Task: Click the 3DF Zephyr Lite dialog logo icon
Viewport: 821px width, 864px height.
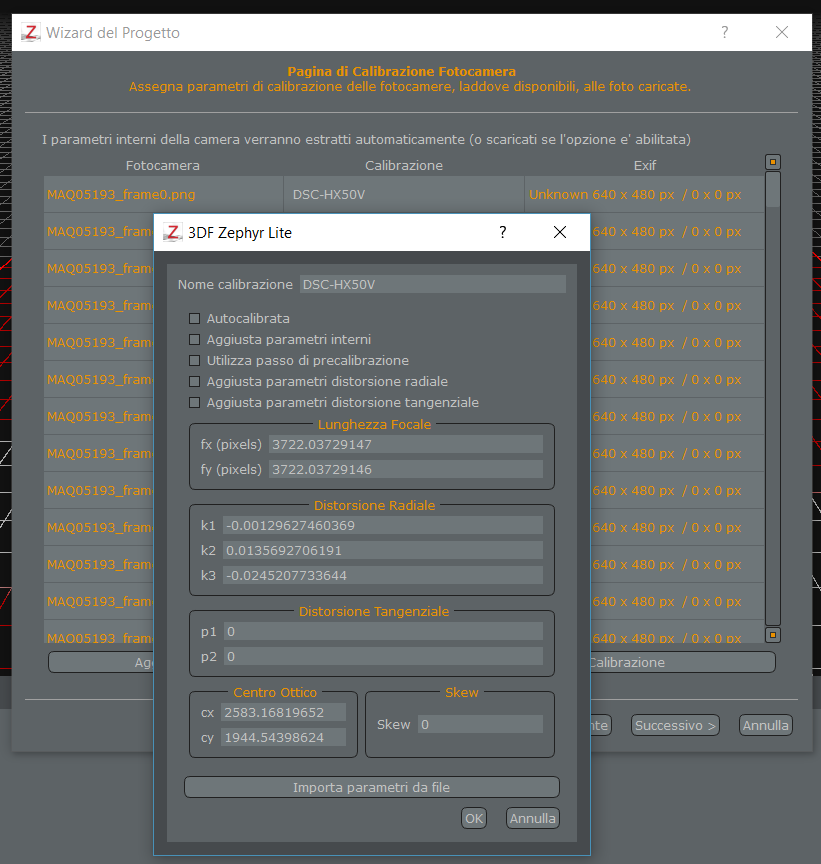Action: [172, 233]
